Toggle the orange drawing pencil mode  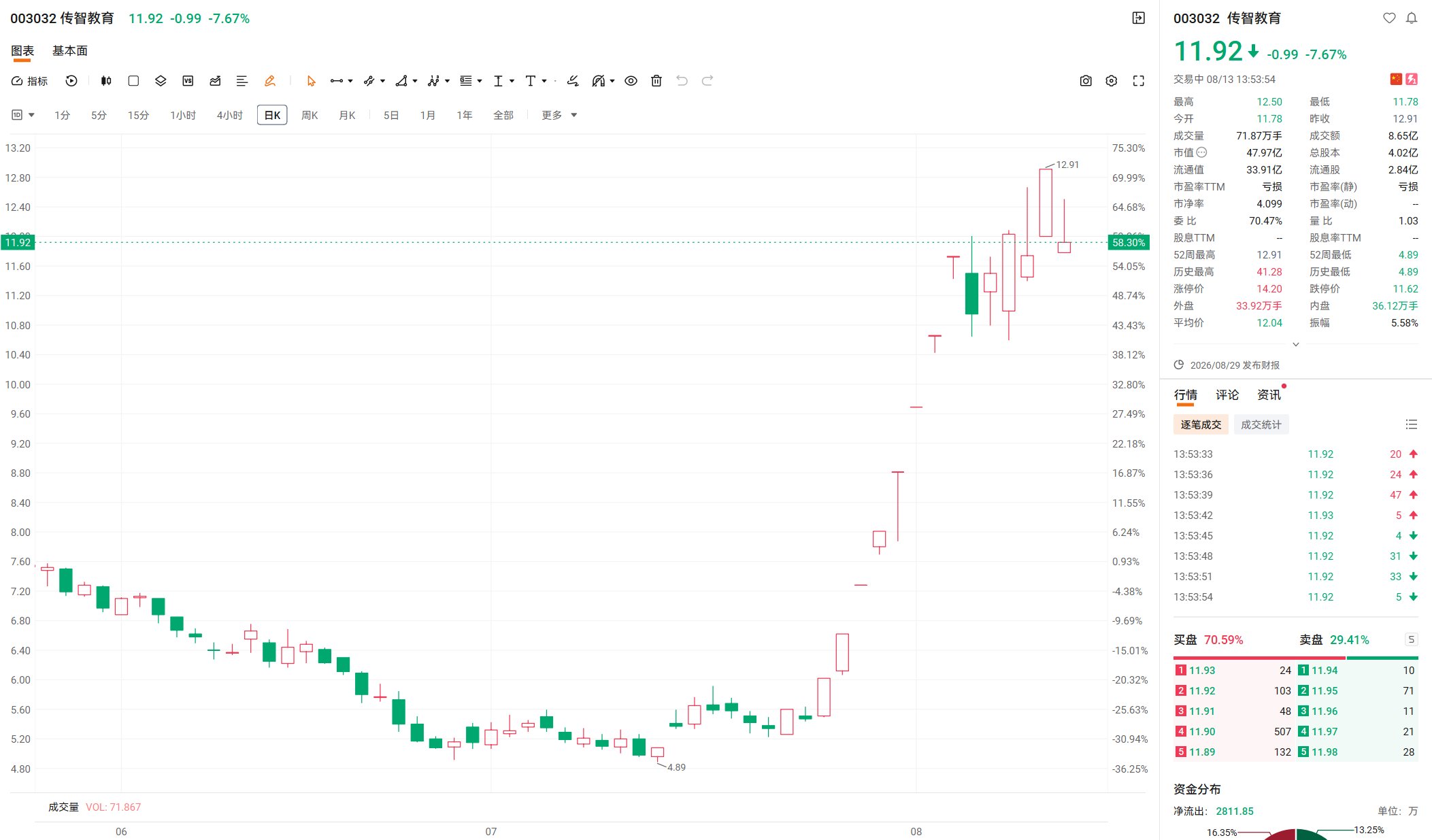270,81
